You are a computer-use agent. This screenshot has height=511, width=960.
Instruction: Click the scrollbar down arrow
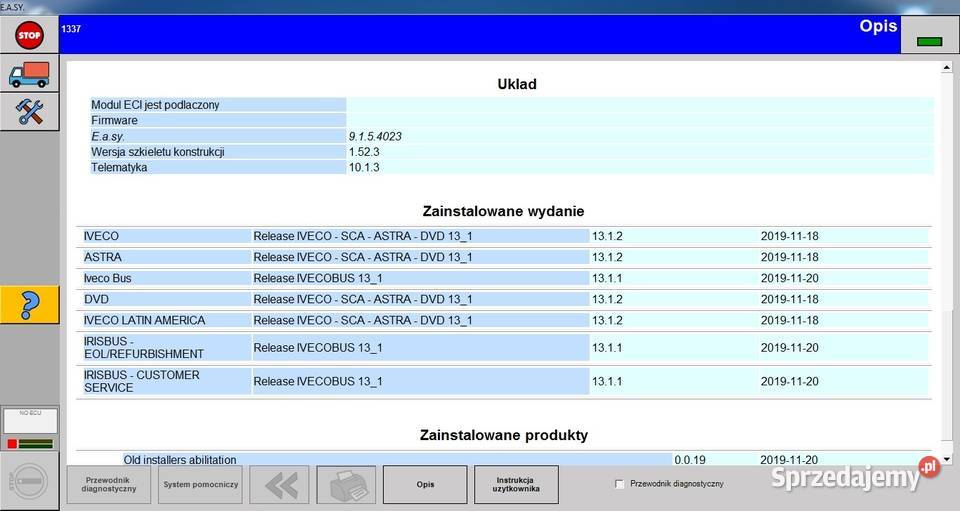(x=947, y=459)
